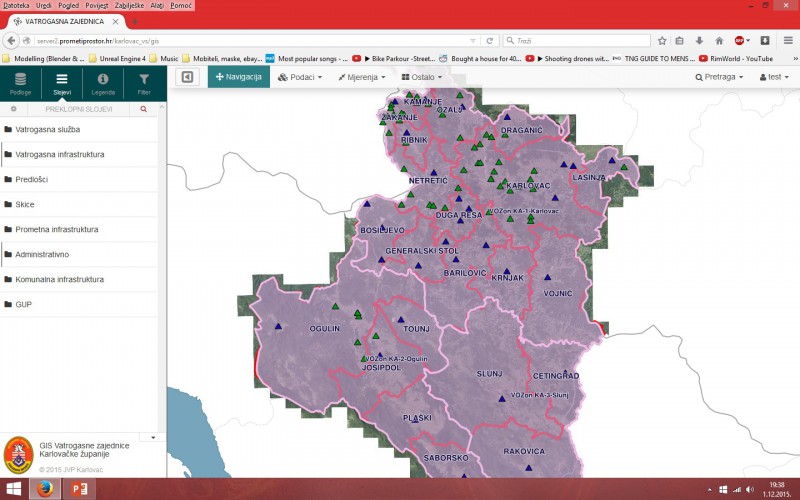Click the layer settings gear icon

coord(14,108)
